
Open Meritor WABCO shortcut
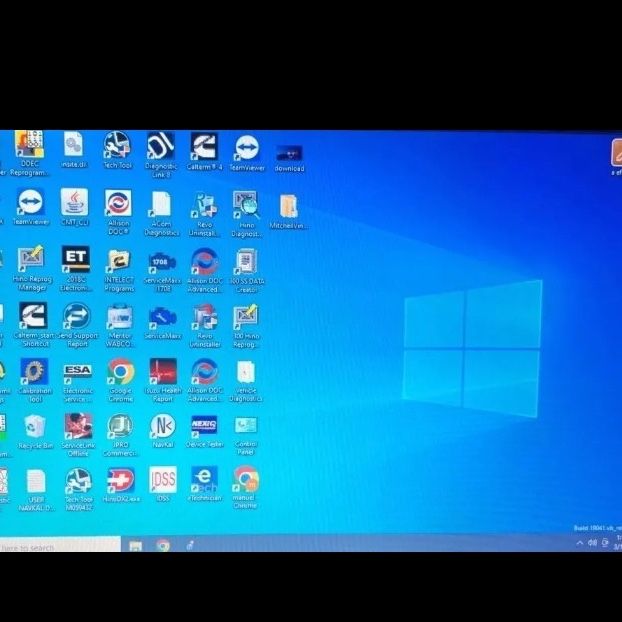[x=119, y=326]
